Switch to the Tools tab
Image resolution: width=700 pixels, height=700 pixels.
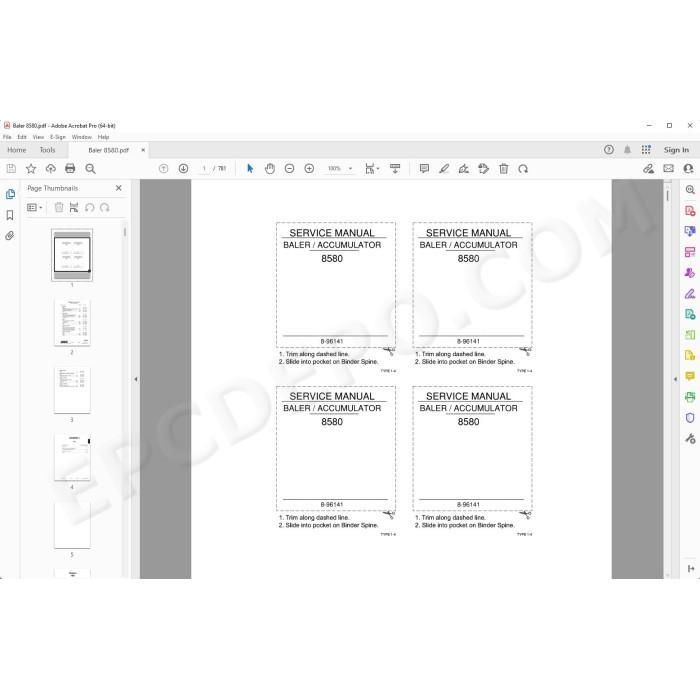tap(47, 150)
